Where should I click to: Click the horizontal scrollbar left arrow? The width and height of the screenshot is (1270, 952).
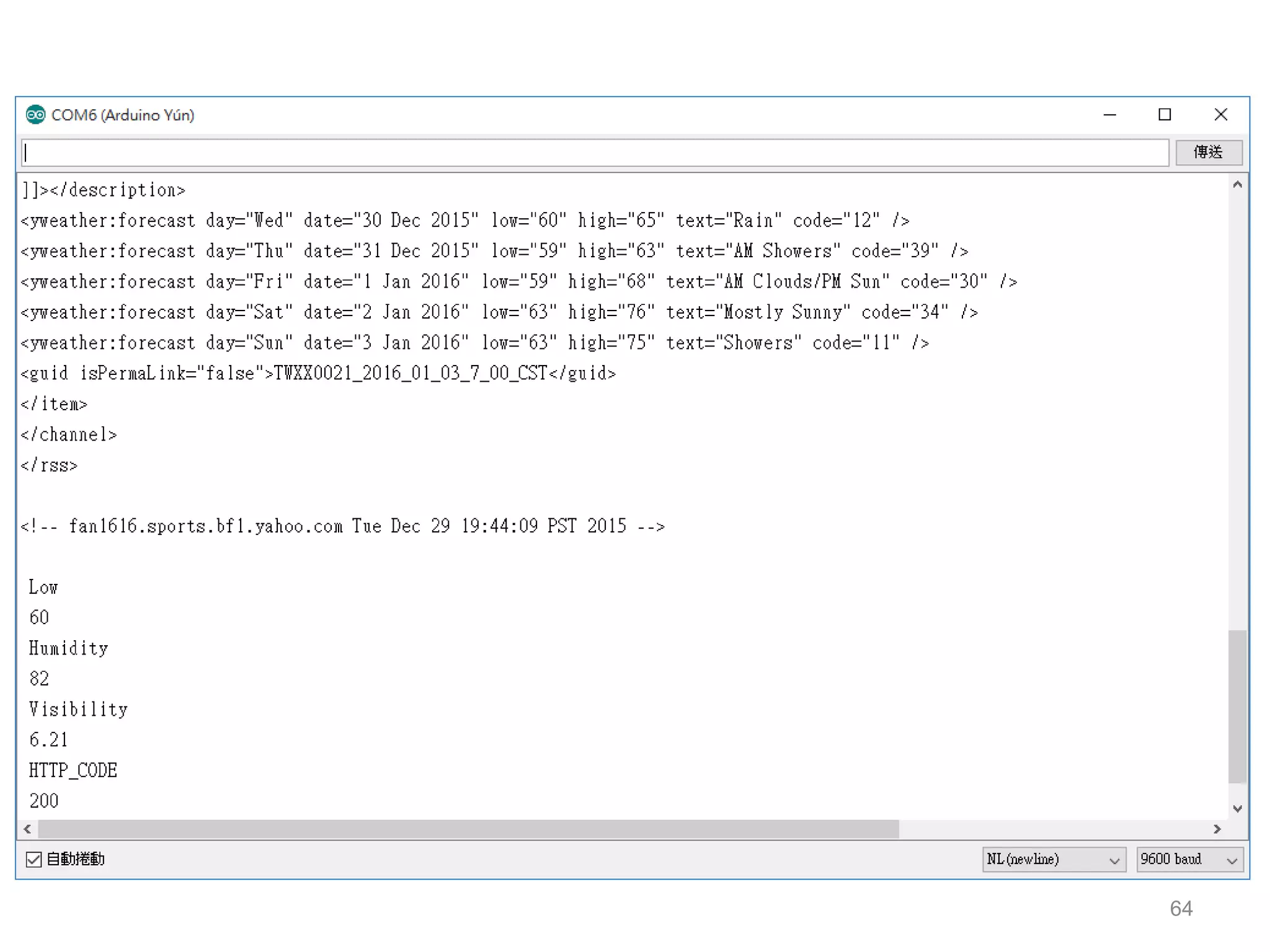tap(27, 829)
